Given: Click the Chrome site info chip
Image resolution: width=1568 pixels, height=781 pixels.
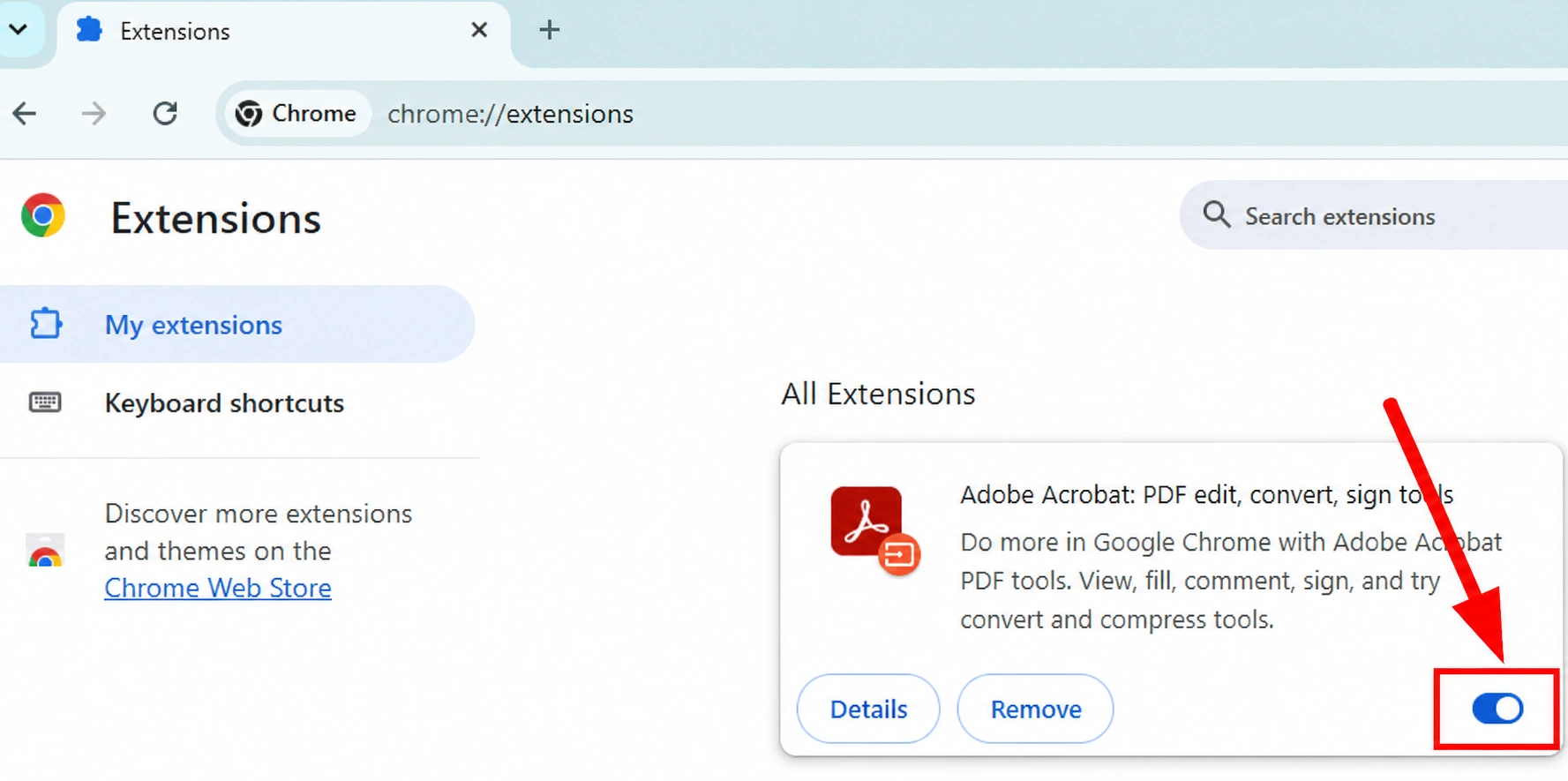Looking at the screenshot, I should coord(296,114).
